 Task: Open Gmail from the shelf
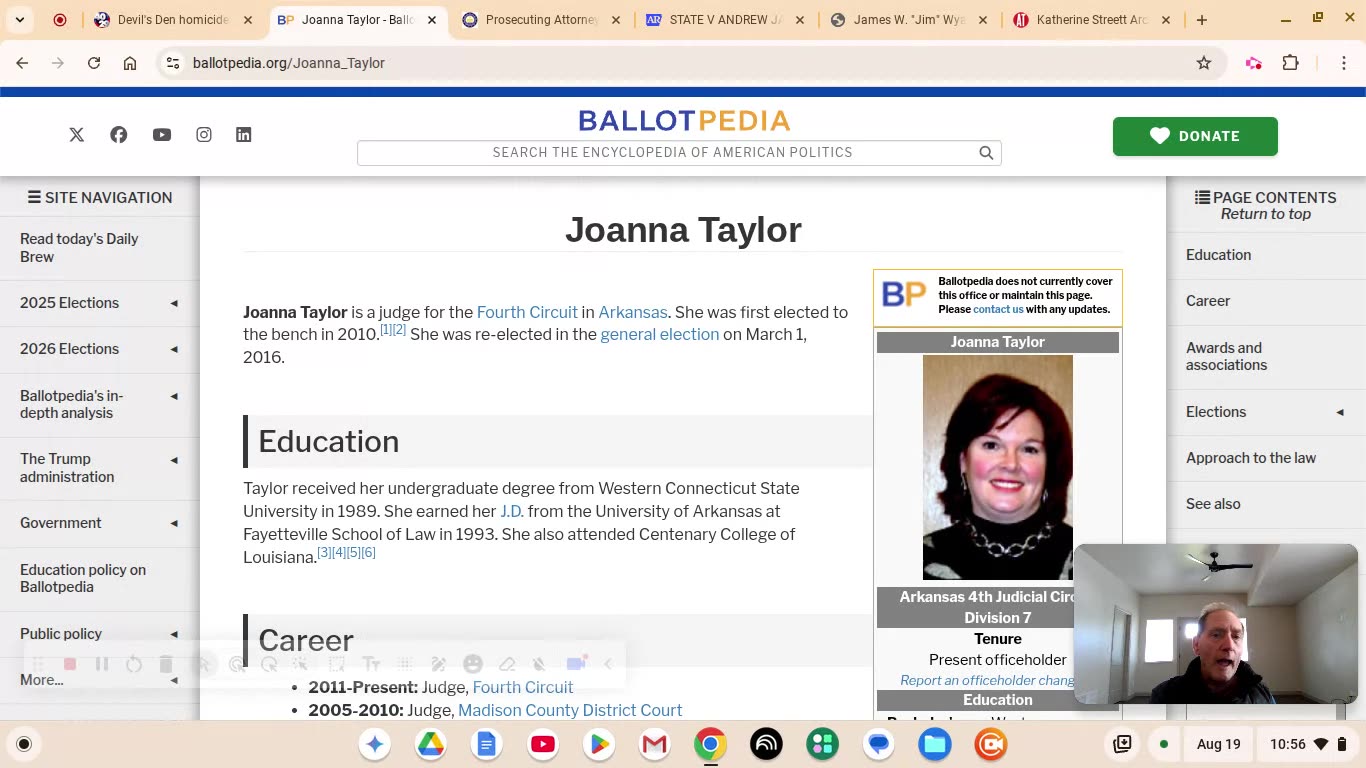(655, 744)
